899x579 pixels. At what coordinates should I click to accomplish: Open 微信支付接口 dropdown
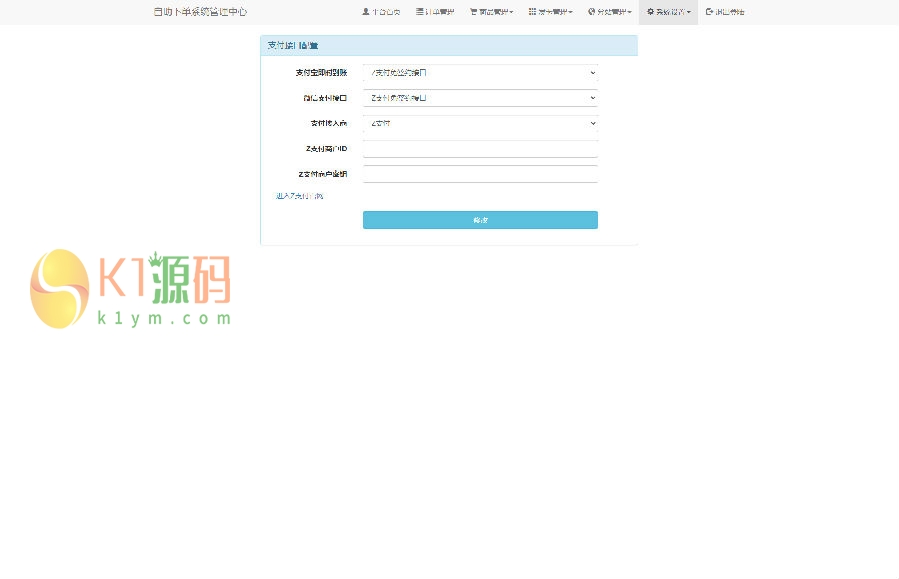click(480, 98)
